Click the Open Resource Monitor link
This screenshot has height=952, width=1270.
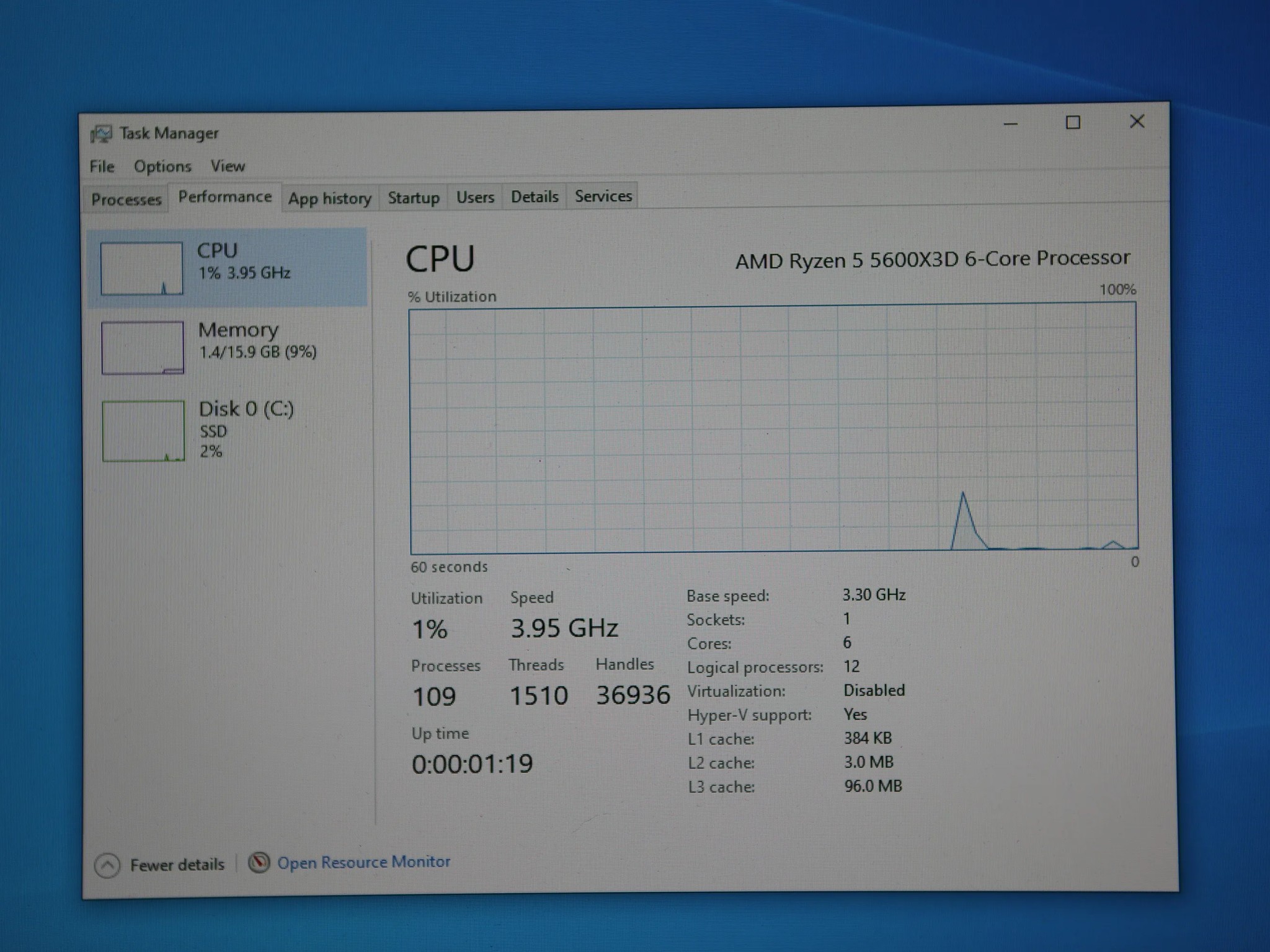click(363, 862)
